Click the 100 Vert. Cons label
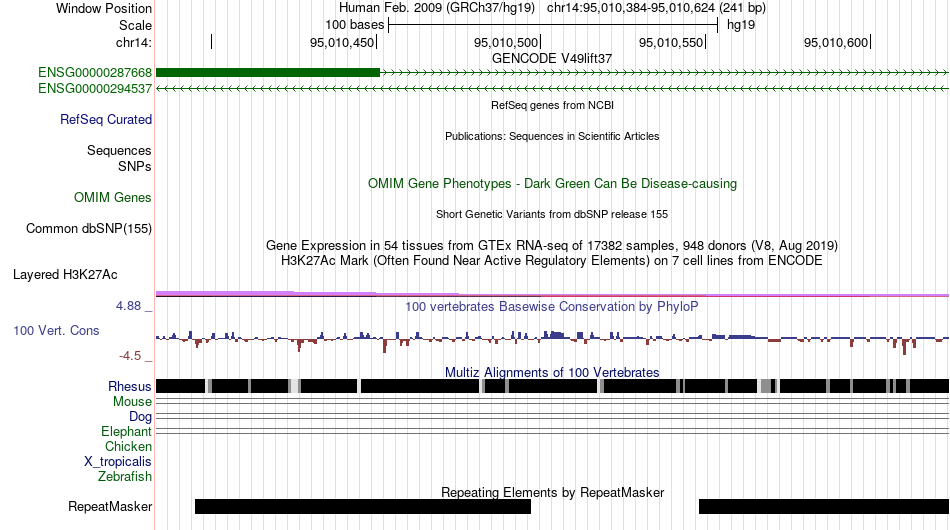The height and width of the screenshot is (530, 950). coord(56,330)
